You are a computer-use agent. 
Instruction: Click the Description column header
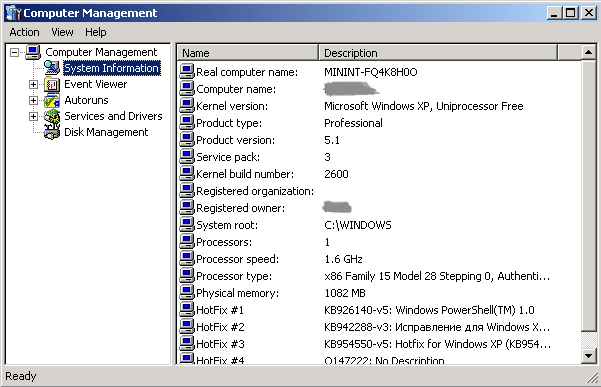438,52
